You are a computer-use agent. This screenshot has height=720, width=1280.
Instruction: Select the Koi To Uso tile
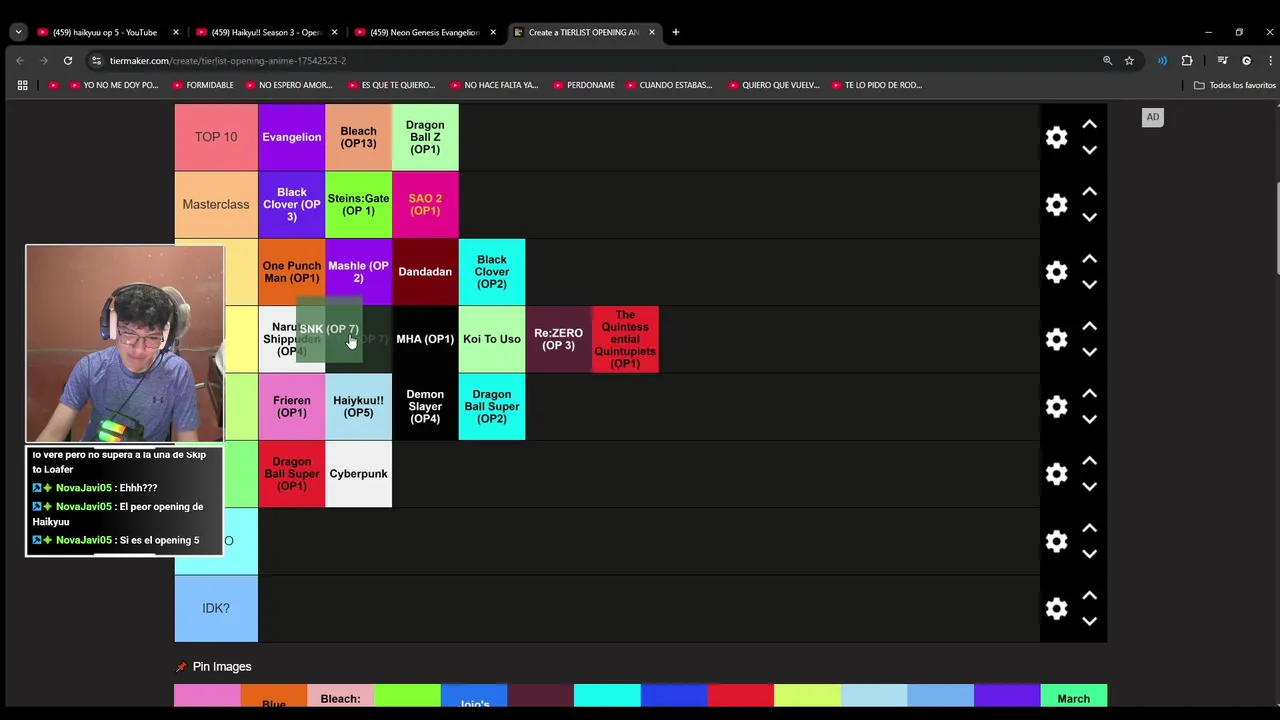492,339
